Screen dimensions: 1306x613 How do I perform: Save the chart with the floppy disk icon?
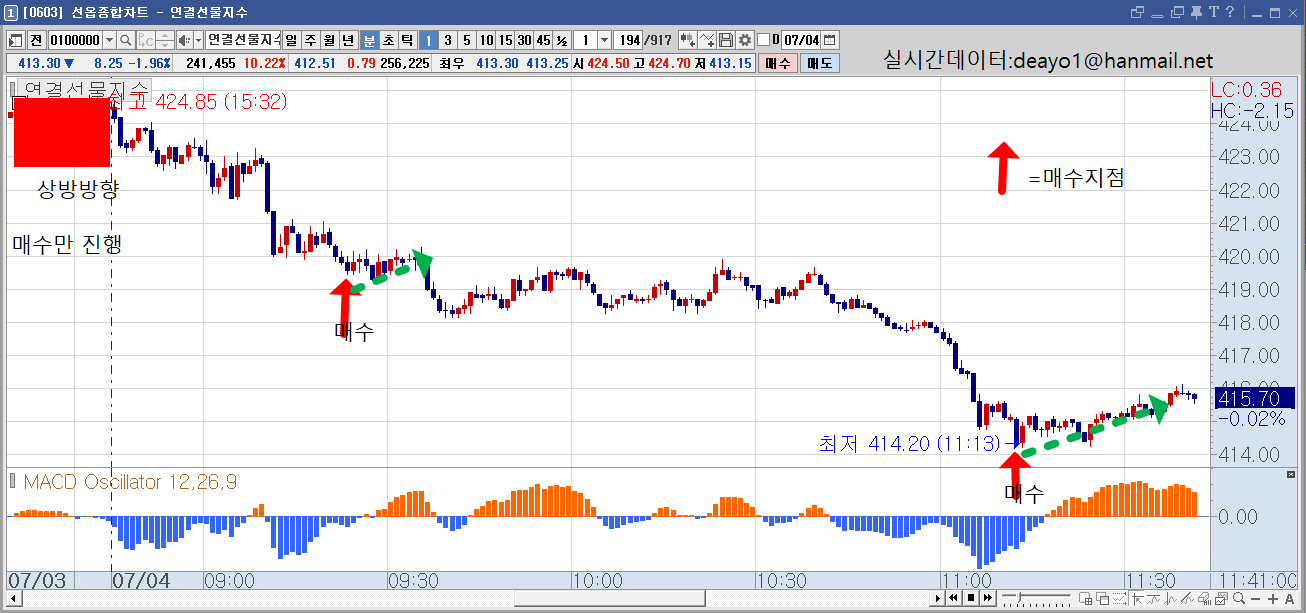pos(726,40)
